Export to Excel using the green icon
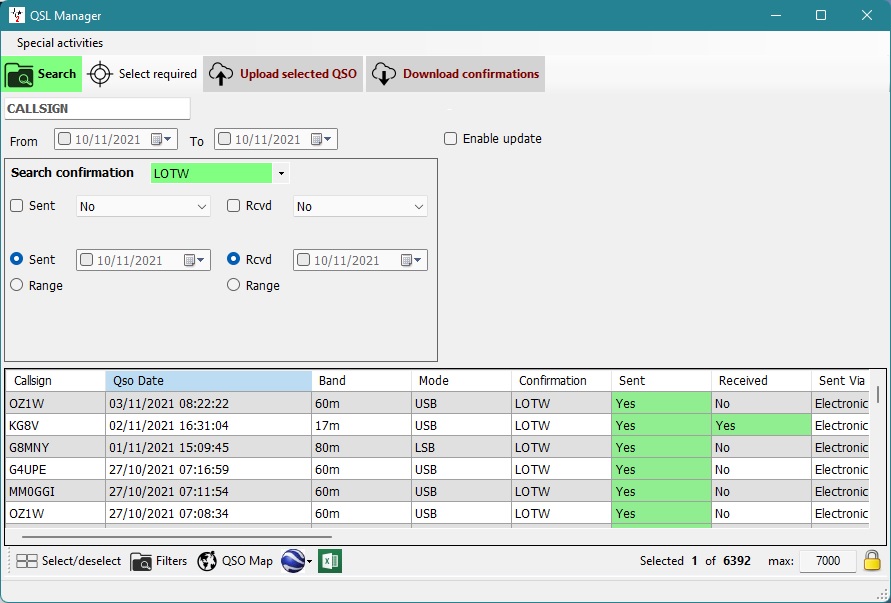Screen dimensions: 891x603 click(330, 561)
